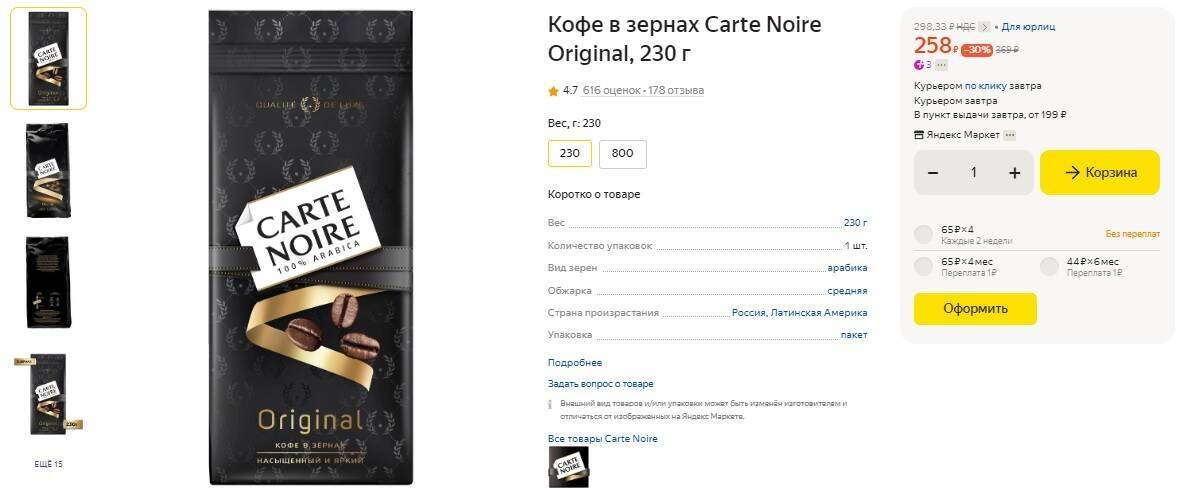Click the star rating icon
The width and height of the screenshot is (1188, 493).
(x=553, y=91)
